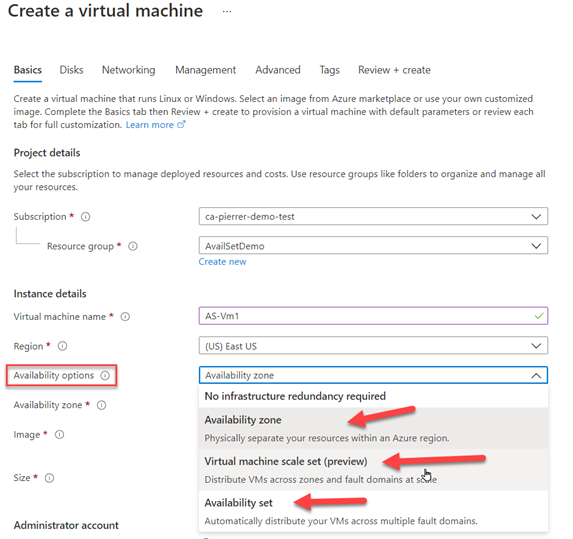The width and height of the screenshot is (573, 539).
Task: Expand the Subscription dropdown
Action: [x=373, y=216]
